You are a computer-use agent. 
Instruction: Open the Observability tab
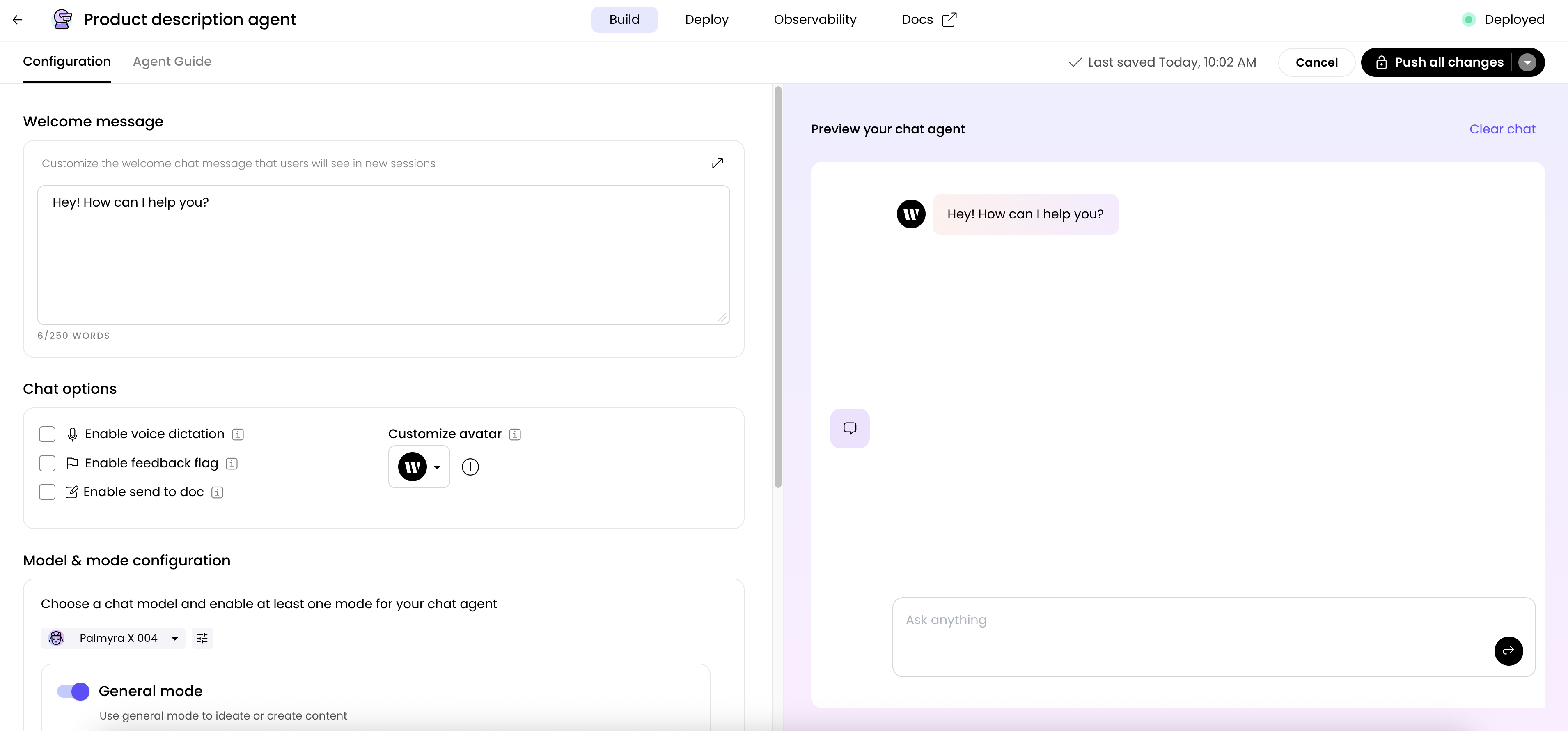(x=814, y=19)
